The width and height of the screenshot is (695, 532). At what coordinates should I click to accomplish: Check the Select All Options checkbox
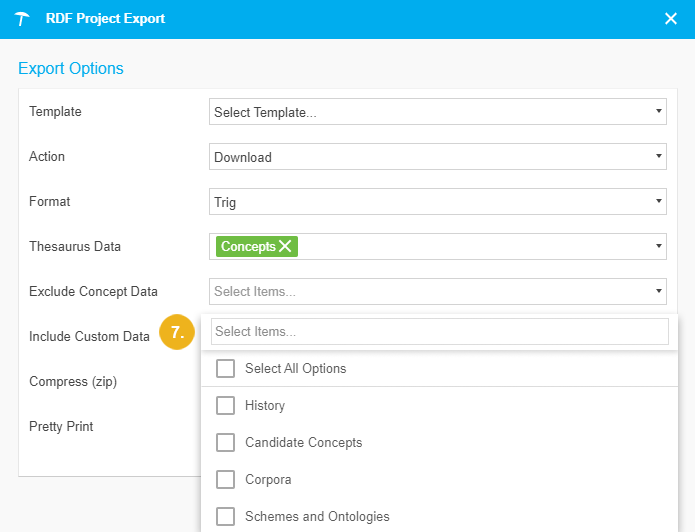pos(226,369)
